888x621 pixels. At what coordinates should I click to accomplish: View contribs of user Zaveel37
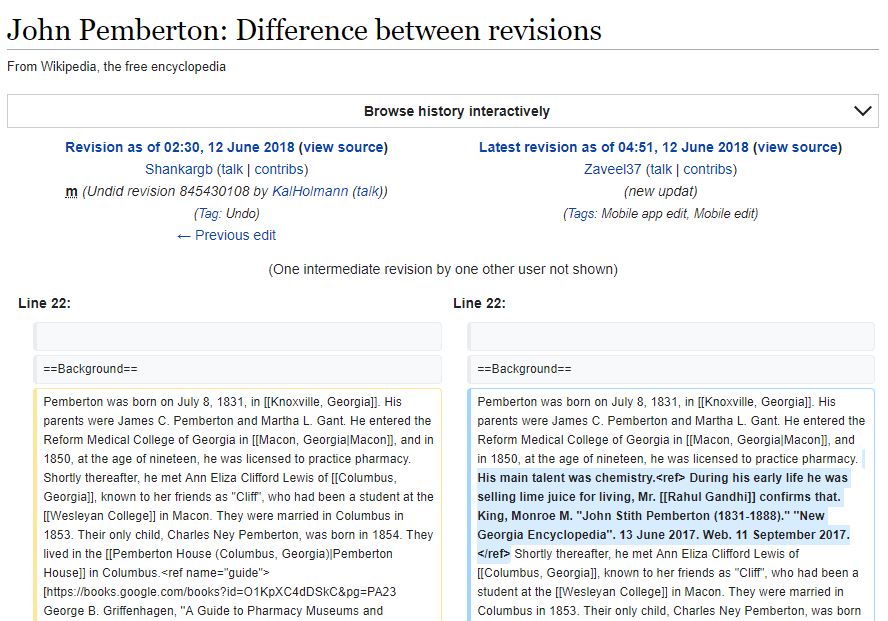click(708, 169)
